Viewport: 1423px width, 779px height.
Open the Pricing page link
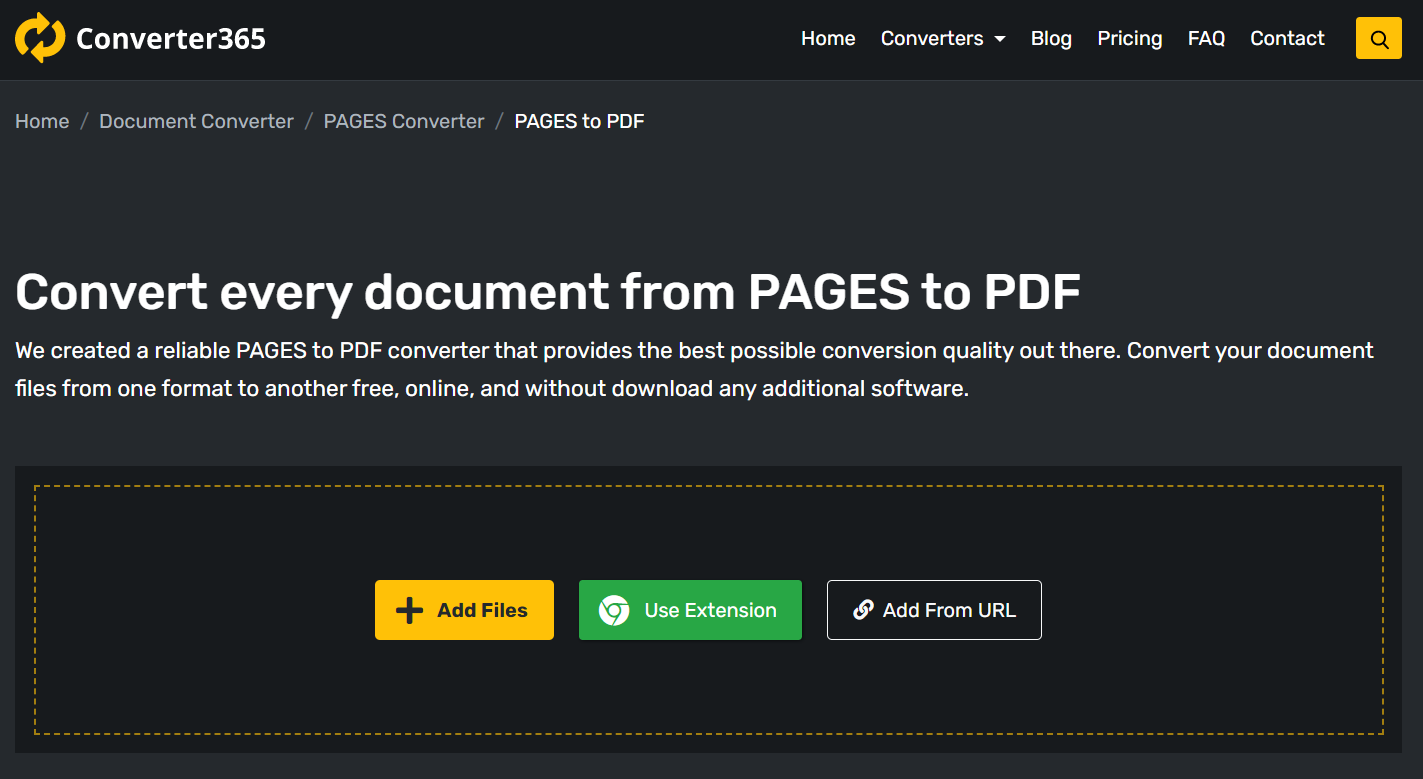click(1129, 38)
